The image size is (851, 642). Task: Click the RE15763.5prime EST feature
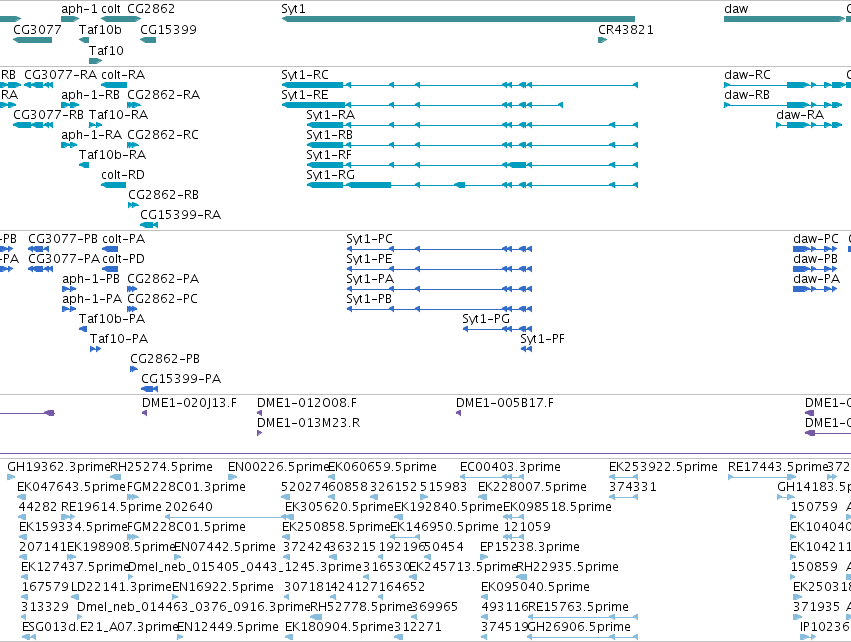(x=582, y=617)
